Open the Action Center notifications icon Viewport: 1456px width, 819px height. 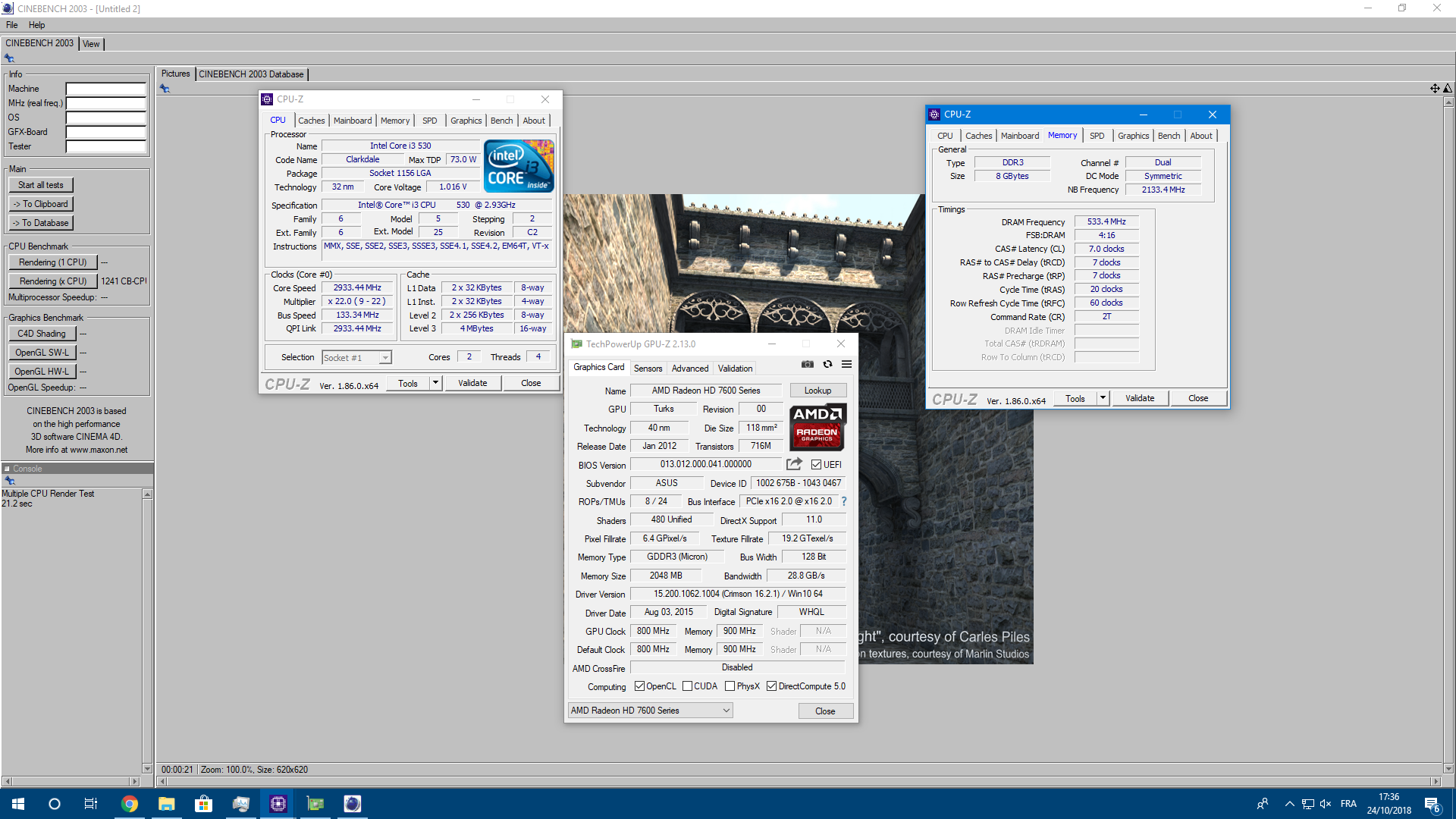click(x=1432, y=805)
